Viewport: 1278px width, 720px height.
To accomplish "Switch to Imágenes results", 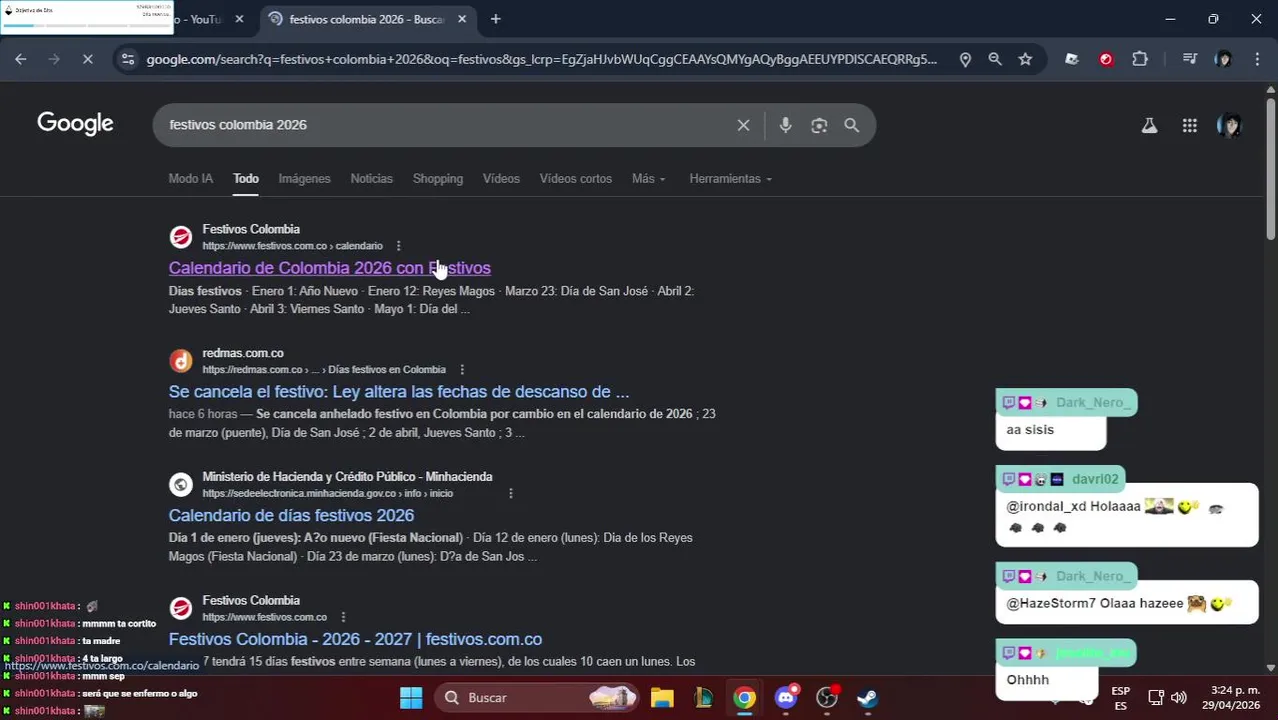I will tap(304, 178).
